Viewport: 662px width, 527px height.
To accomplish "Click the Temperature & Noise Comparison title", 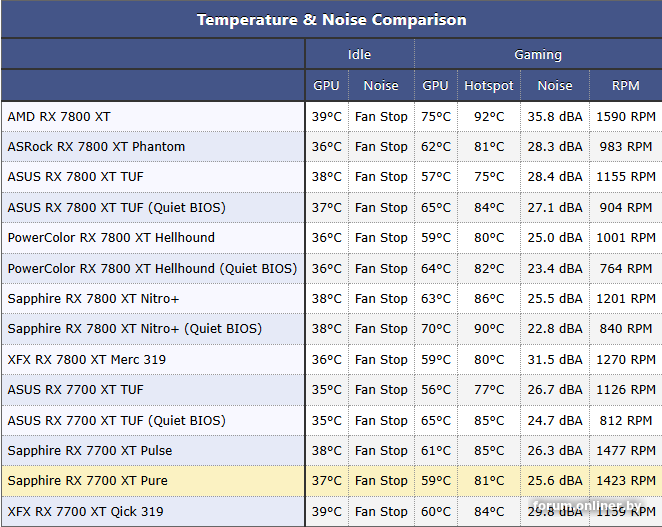I will point(331,20).
